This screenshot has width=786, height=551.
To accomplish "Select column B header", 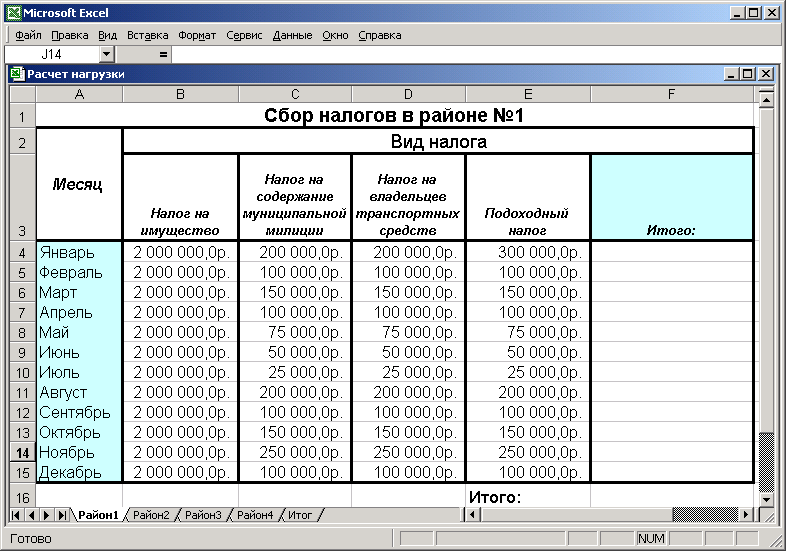I will tap(180, 94).
